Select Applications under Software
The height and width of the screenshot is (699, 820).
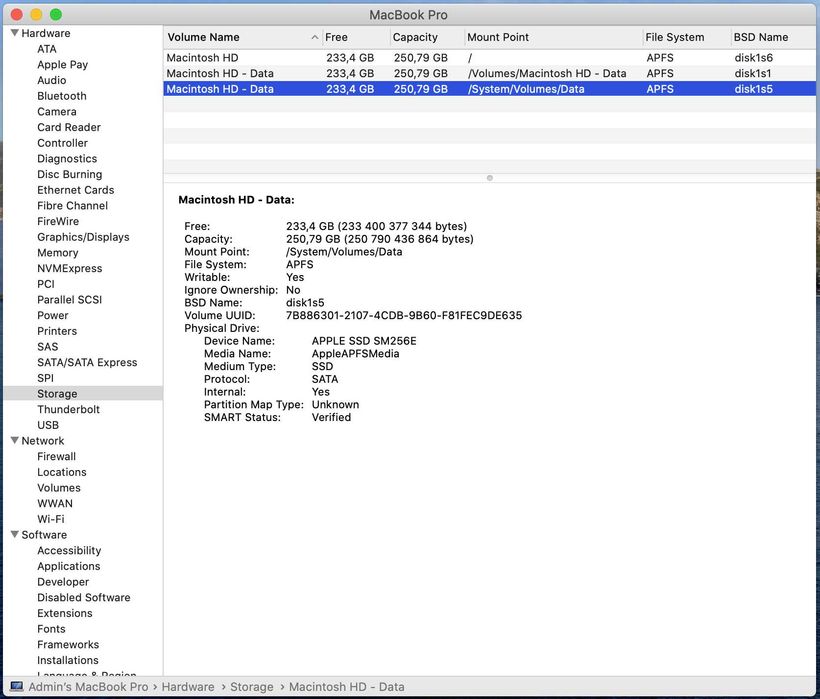[69, 566]
